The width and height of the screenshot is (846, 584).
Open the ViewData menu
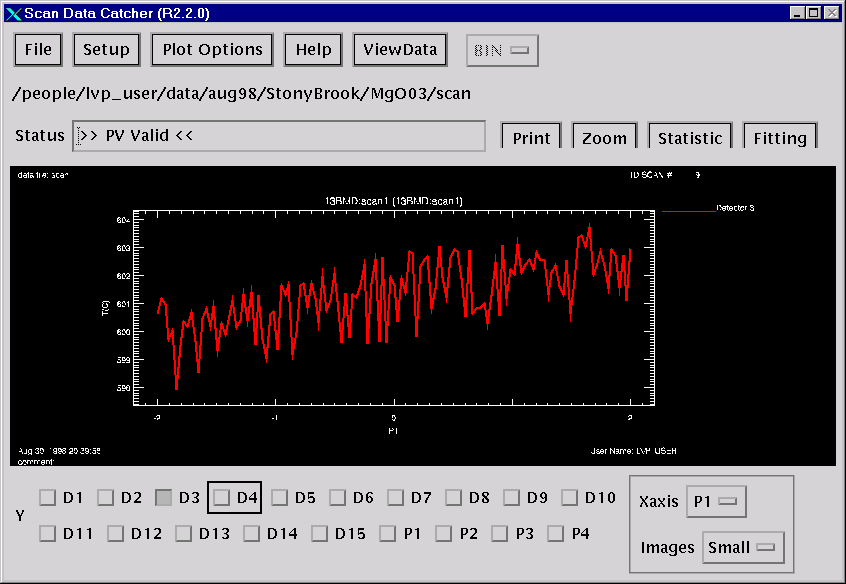[x=400, y=50]
